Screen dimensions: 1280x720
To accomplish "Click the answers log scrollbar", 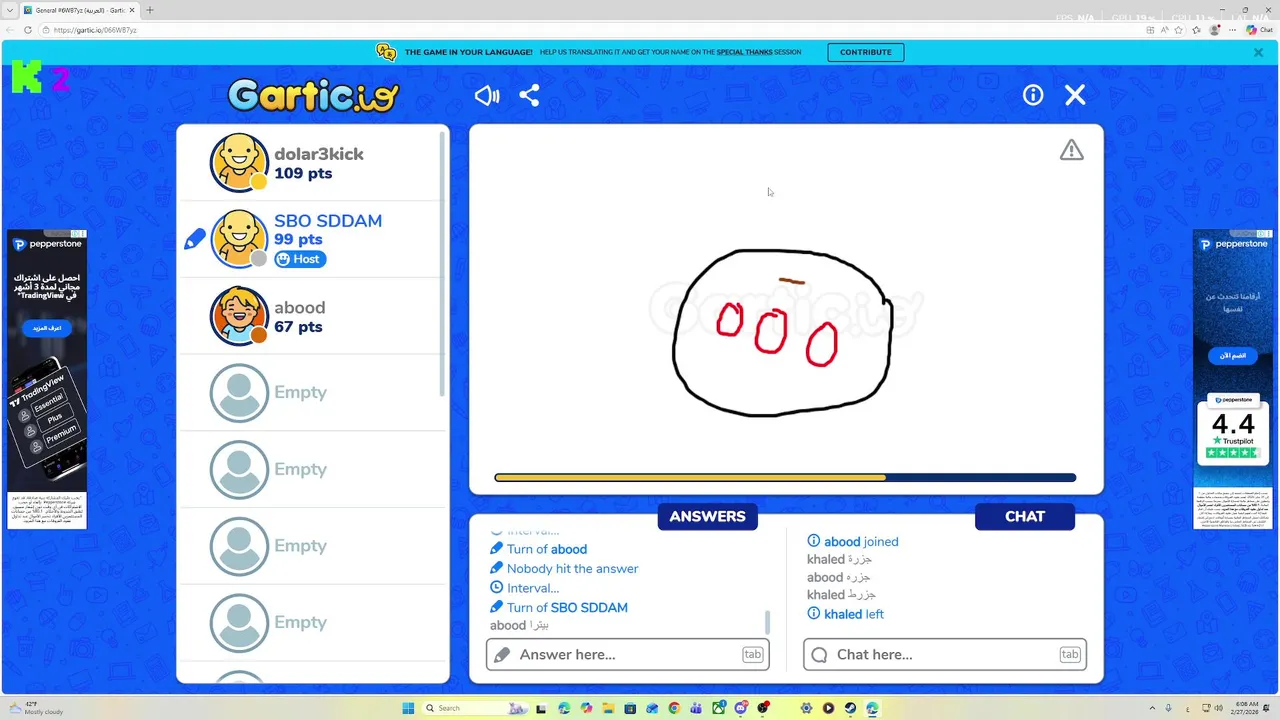I will pyautogui.click(x=768, y=622).
